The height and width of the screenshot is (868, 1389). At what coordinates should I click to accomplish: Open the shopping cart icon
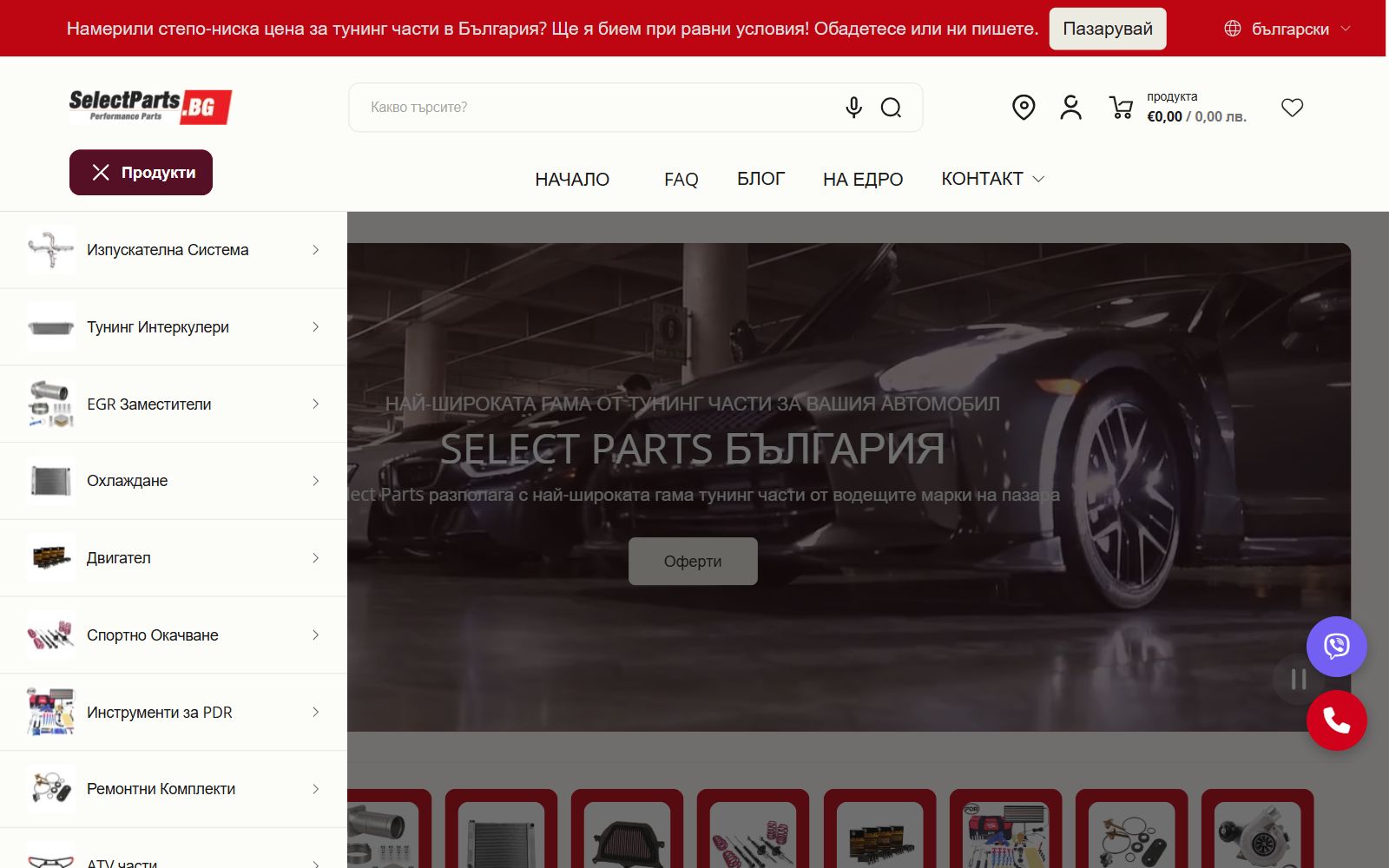tap(1121, 108)
